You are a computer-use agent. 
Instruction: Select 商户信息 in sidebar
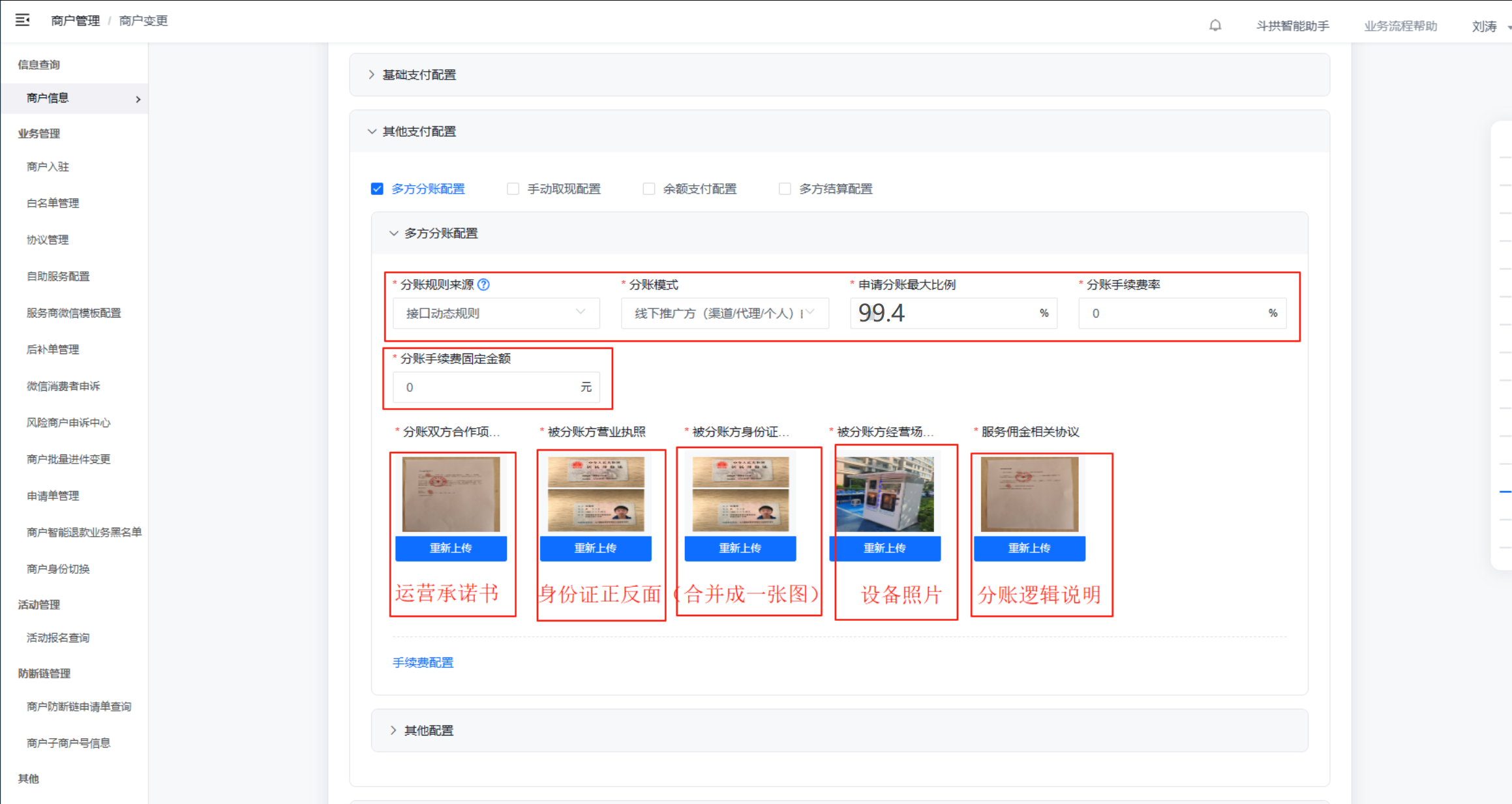coord(74,98)
